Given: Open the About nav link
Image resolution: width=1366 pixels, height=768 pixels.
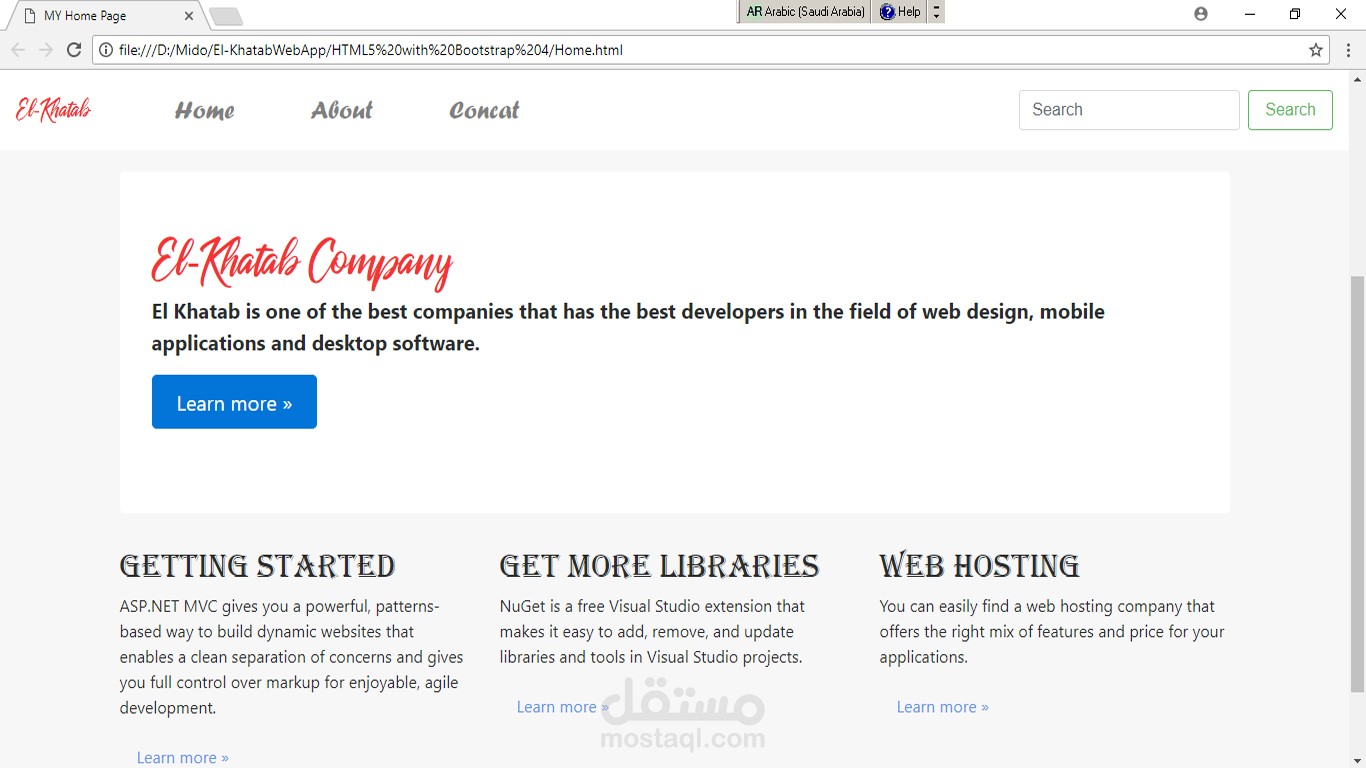Looking at the screenshot, I should pos(342,110).
